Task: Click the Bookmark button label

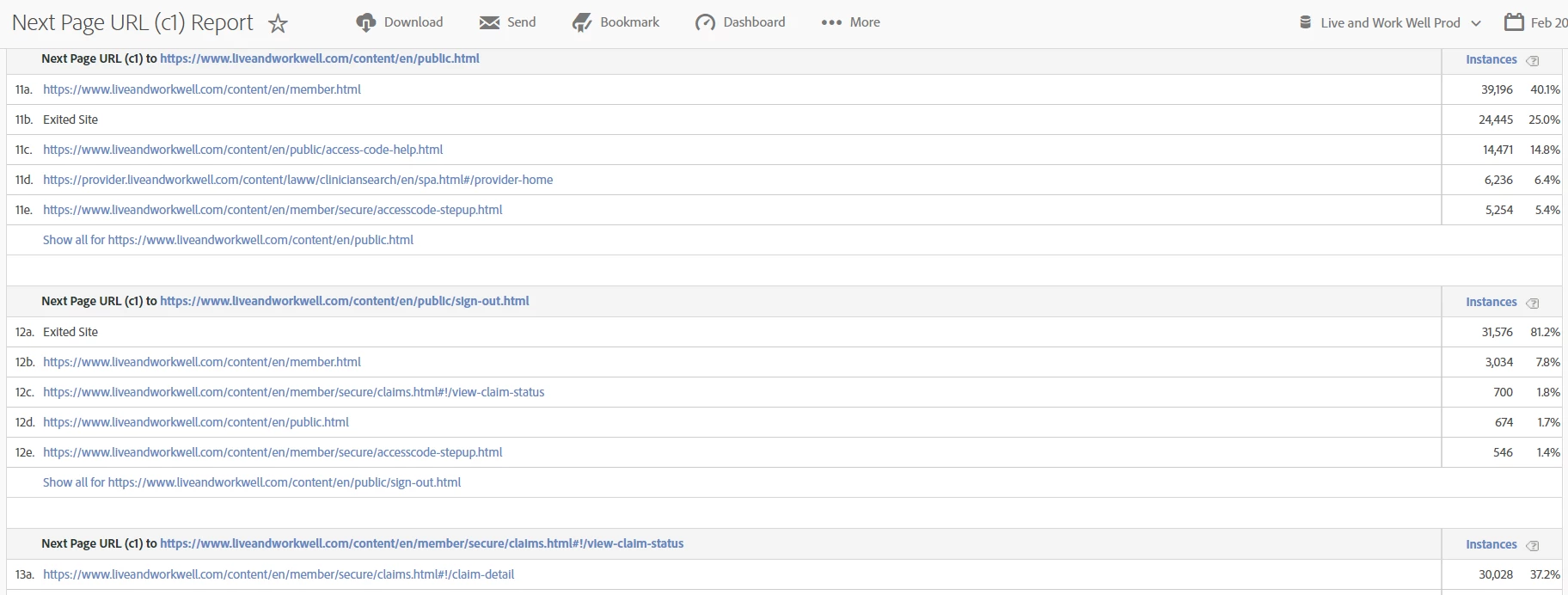Action: coord(629,22)
